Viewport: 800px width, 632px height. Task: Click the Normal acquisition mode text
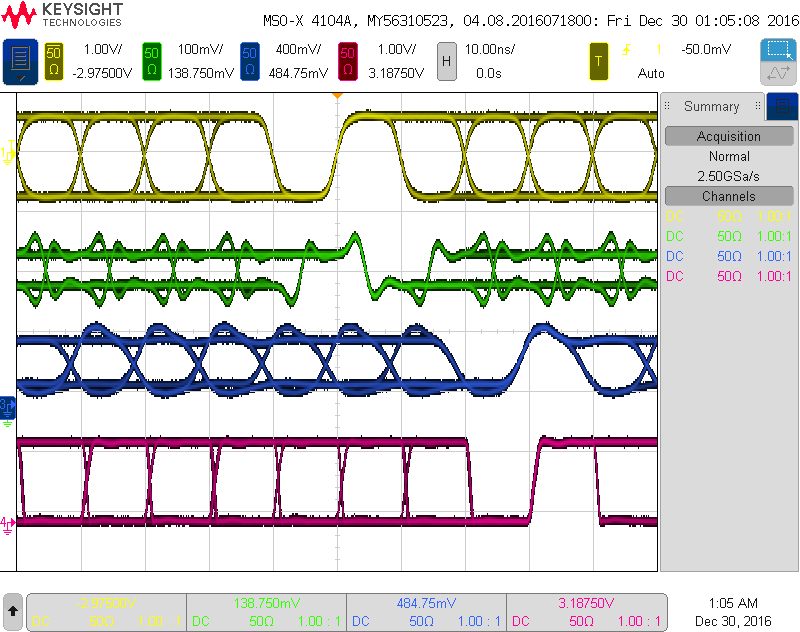coord(729,156)
